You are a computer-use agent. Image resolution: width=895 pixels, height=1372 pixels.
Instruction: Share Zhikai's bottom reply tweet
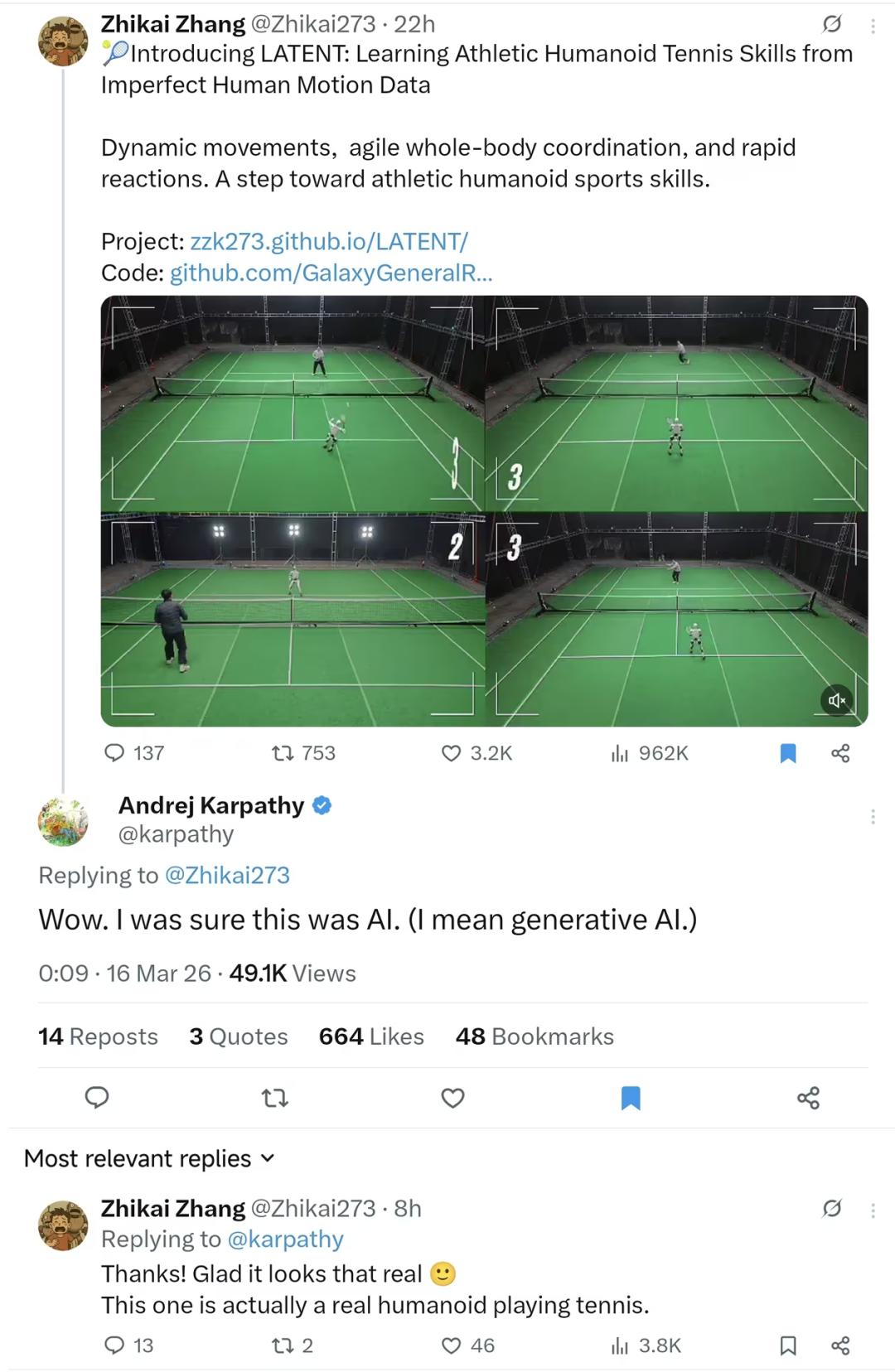click(840, 1345)
